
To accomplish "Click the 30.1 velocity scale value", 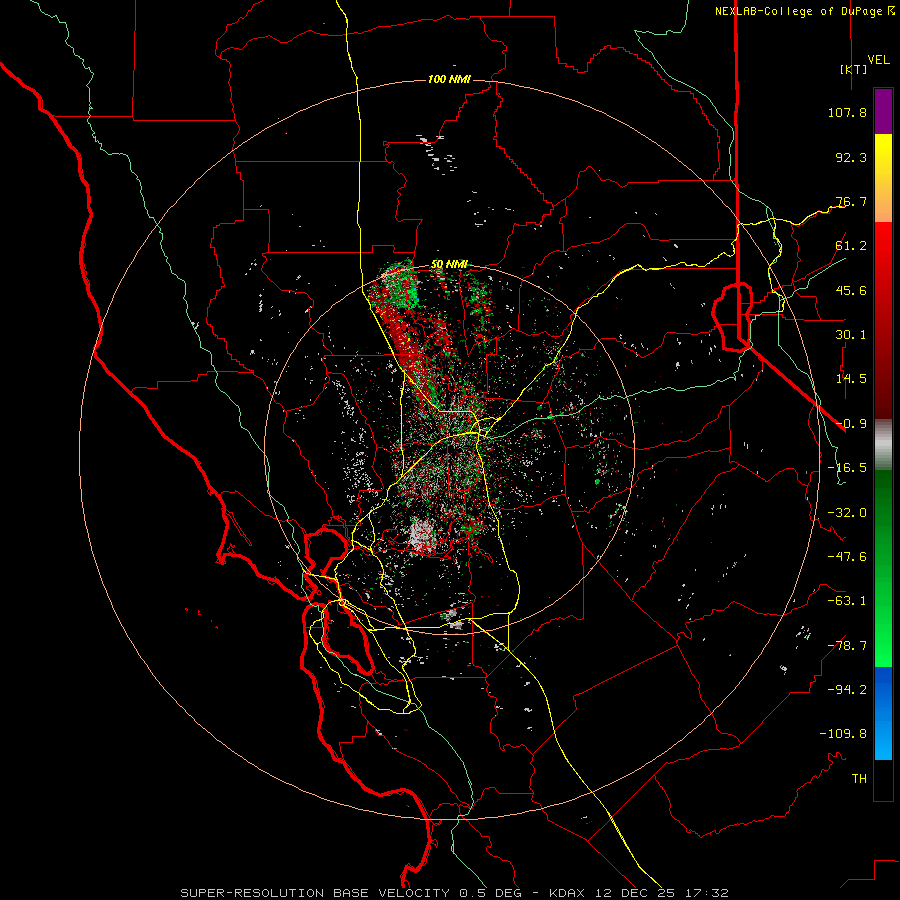I will (851, 335).
